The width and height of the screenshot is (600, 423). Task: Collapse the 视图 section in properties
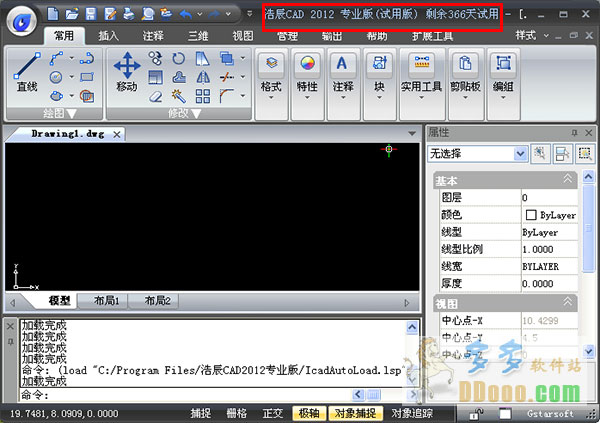[x=567, y=302]
